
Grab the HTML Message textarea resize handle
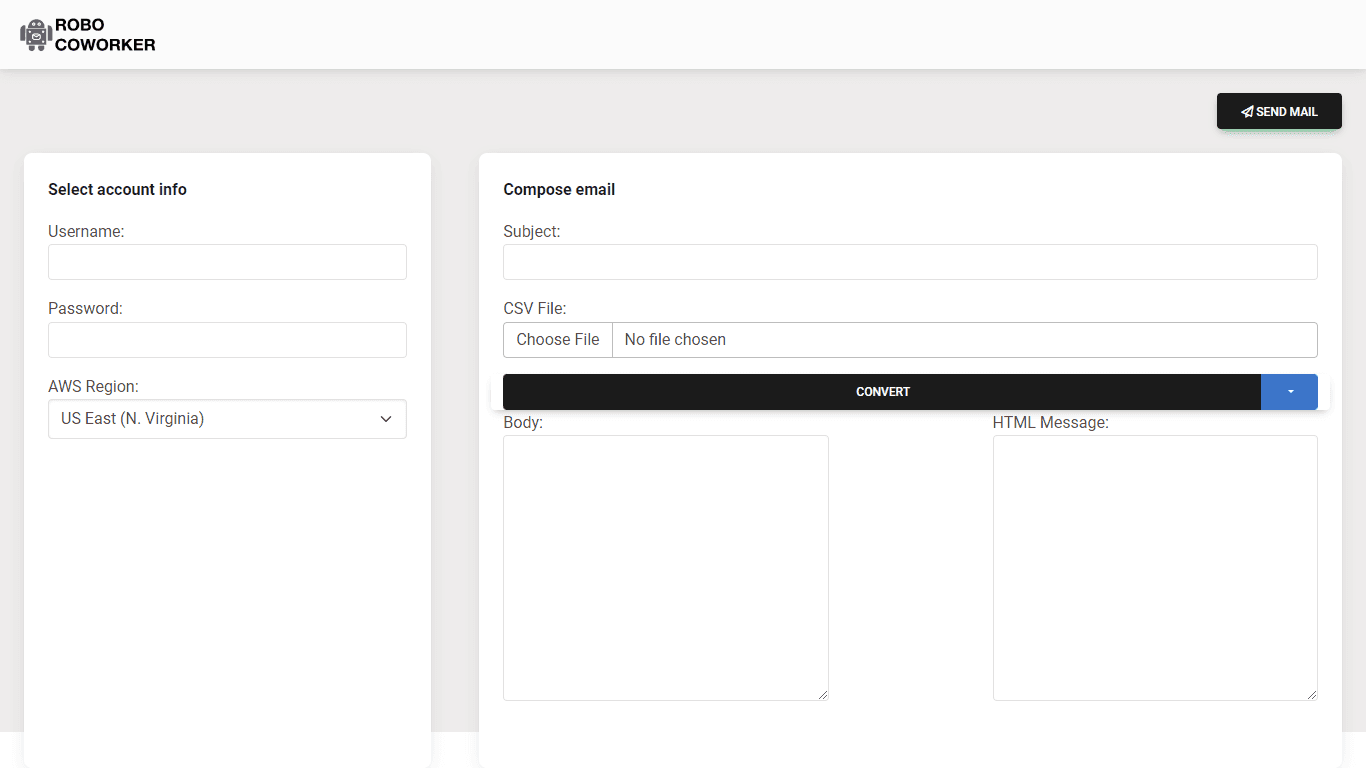1312,695
